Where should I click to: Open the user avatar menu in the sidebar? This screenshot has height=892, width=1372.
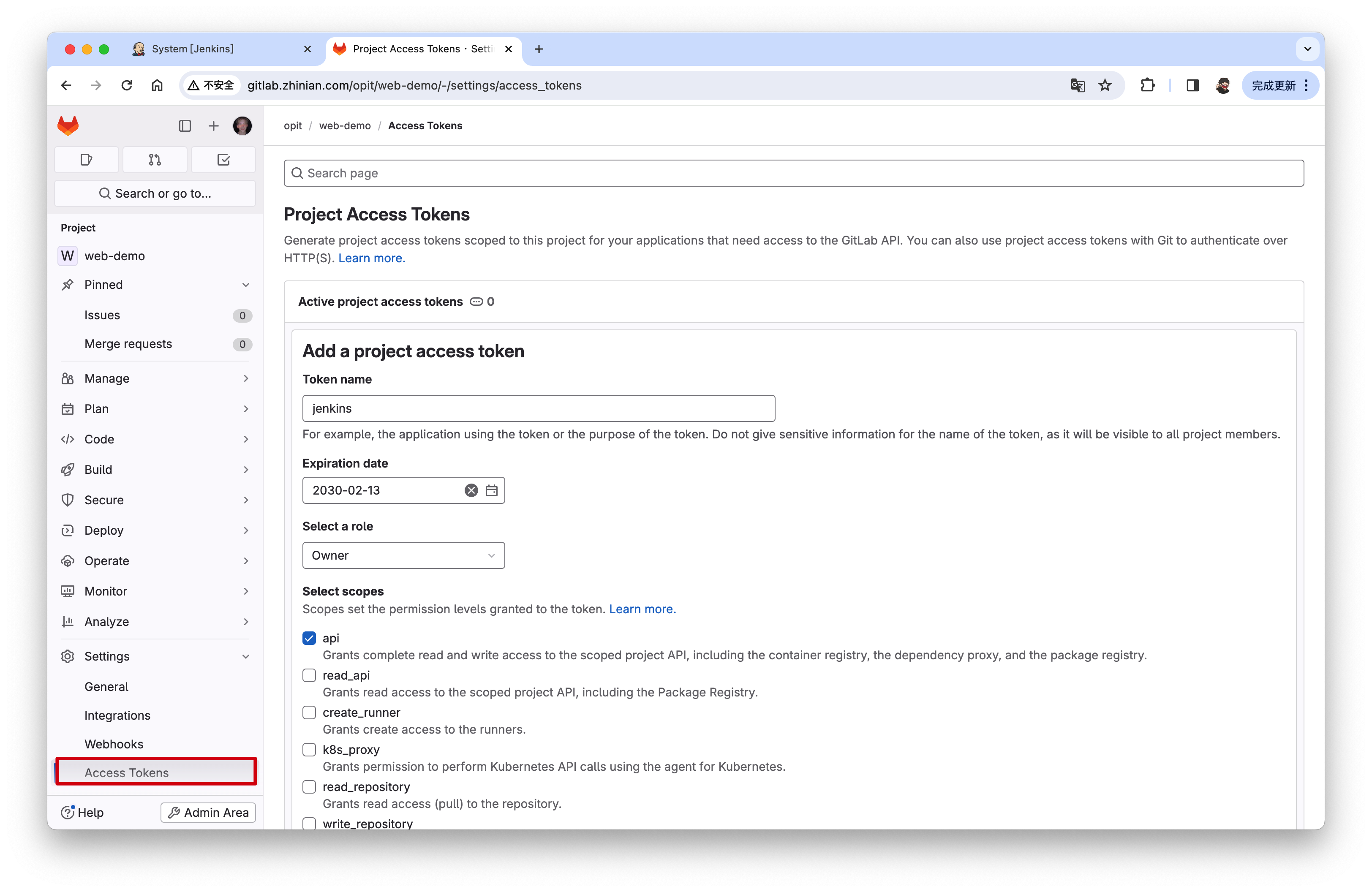pos(242,125)
